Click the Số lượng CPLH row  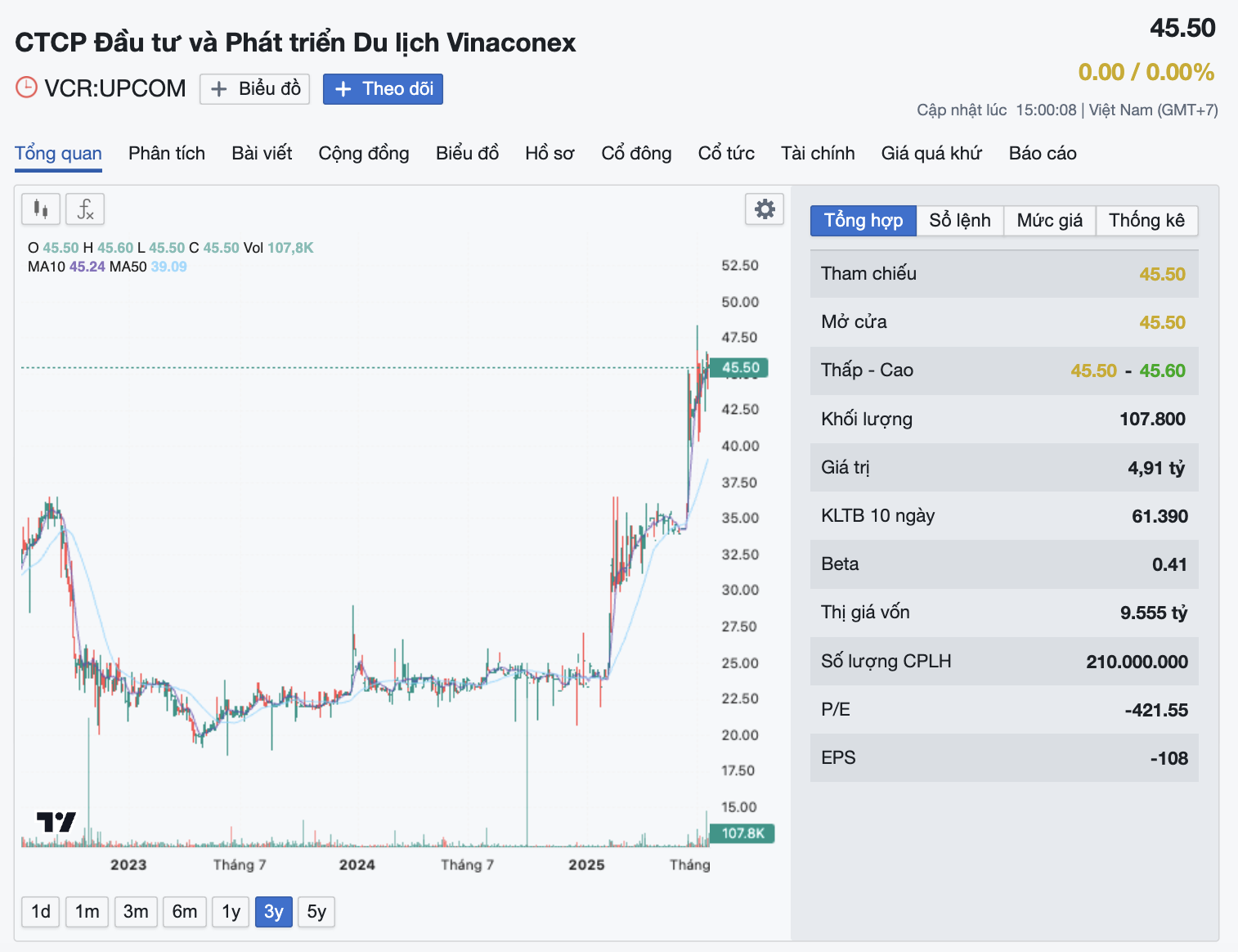coord(1004,661)
